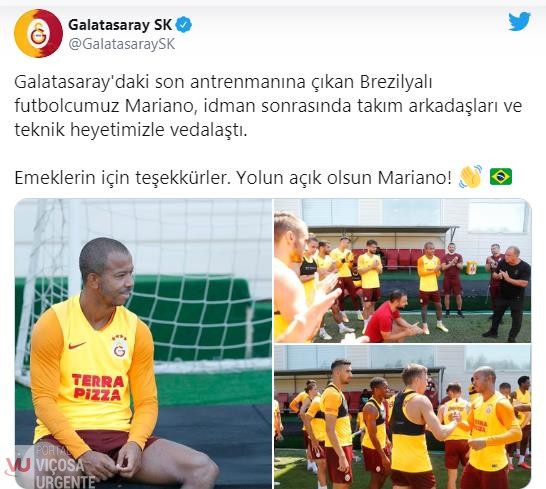Image resolution: width=546 pixels, height=489 pixels.
Task: Open the Galatasaray SK display name
Action: pyautogui.click(x=120, y=25)
